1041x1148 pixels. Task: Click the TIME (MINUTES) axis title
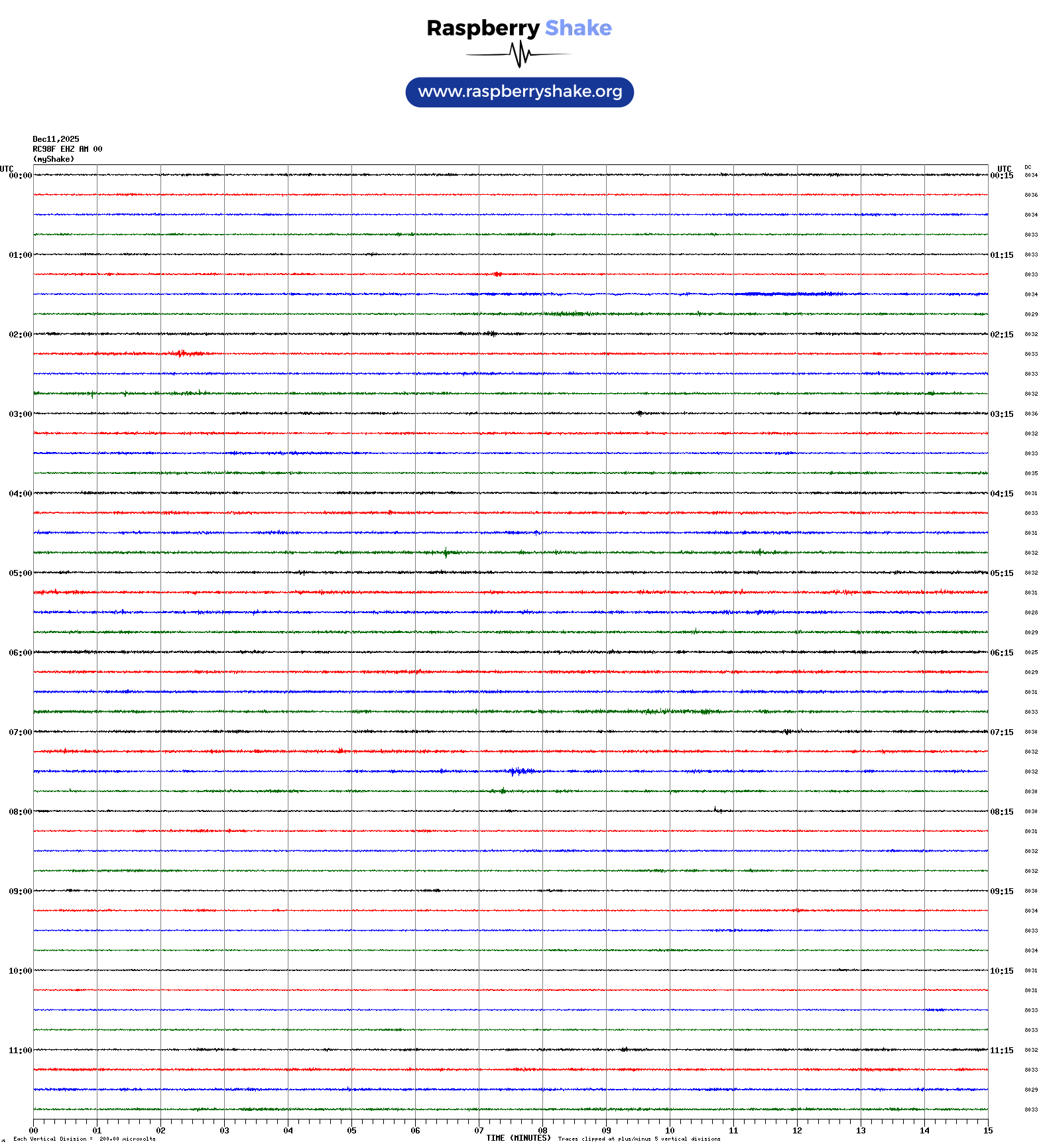coord(518,1138)
